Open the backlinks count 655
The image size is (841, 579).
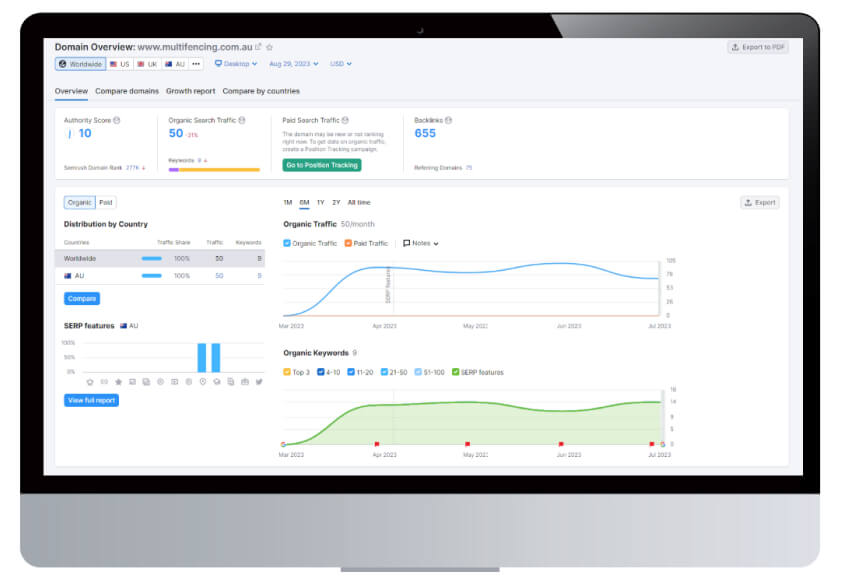coord(425,133)
